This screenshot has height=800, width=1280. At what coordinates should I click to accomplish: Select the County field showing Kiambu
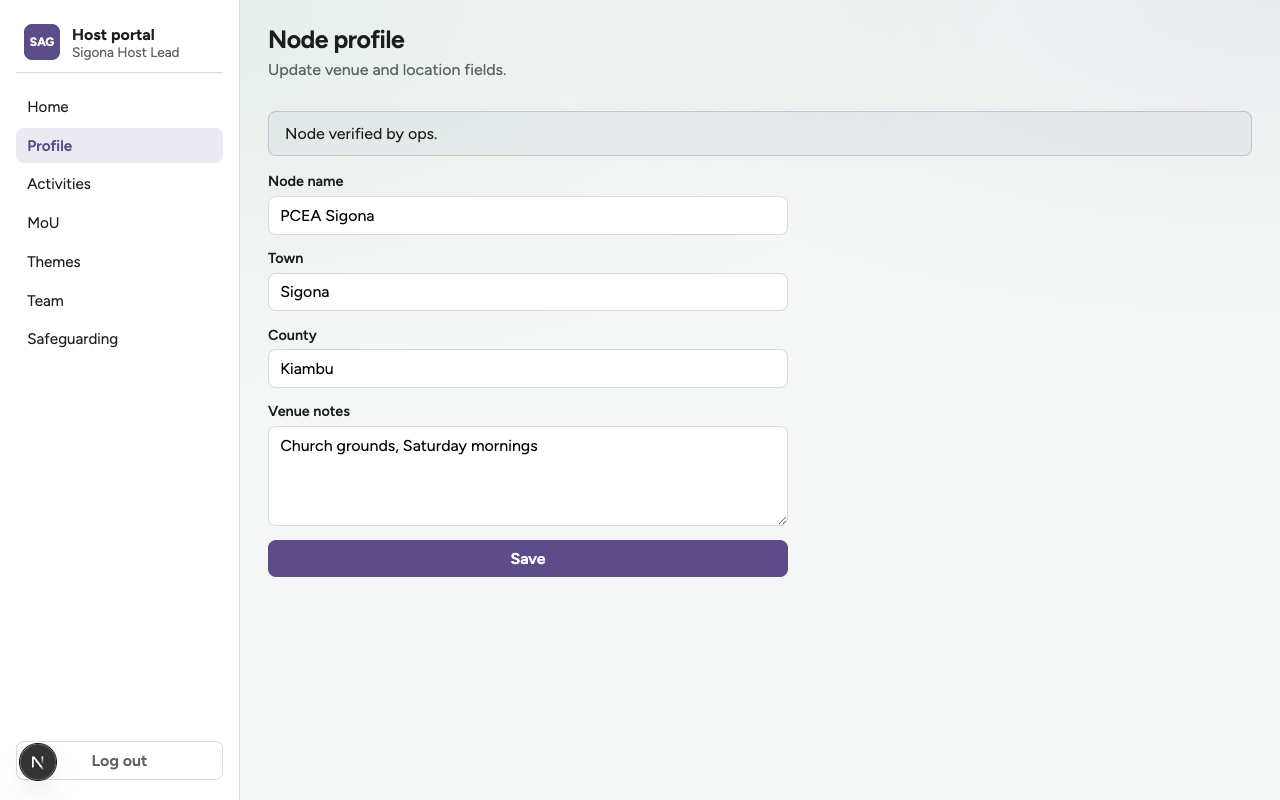pyautogui.click(x=528, y=369)
